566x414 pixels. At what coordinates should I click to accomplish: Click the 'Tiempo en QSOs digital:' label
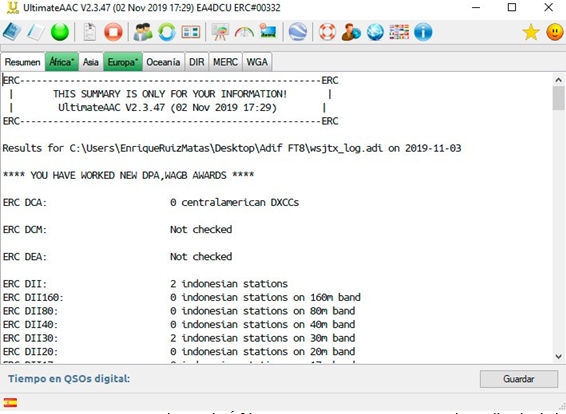pos(69,379)
